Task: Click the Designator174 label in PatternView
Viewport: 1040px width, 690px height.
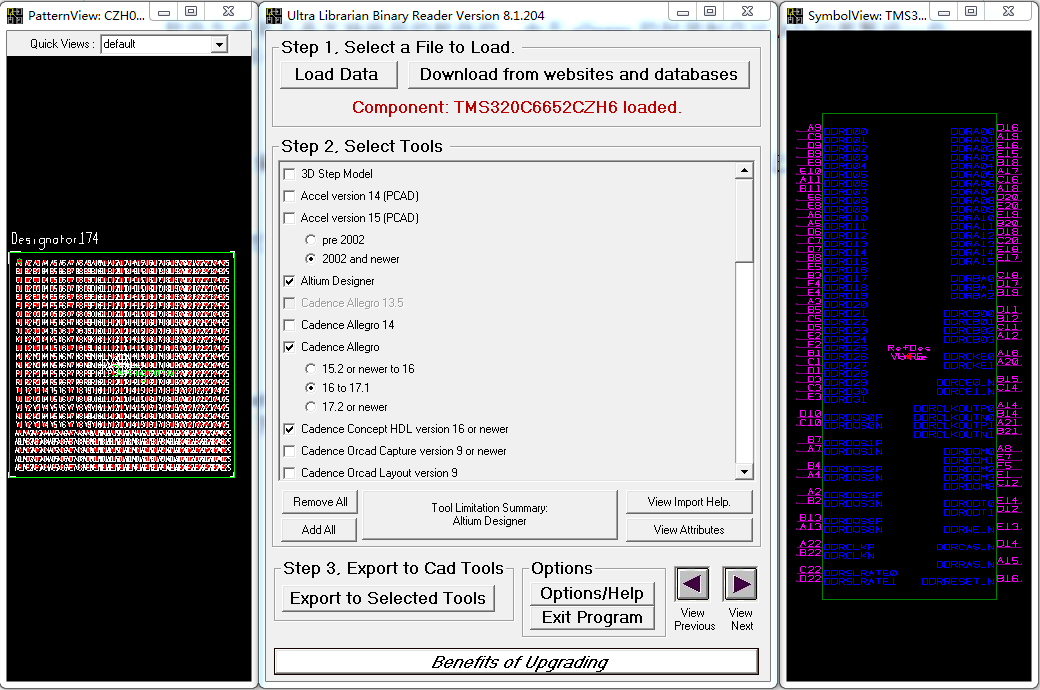Action: [54, 239]
